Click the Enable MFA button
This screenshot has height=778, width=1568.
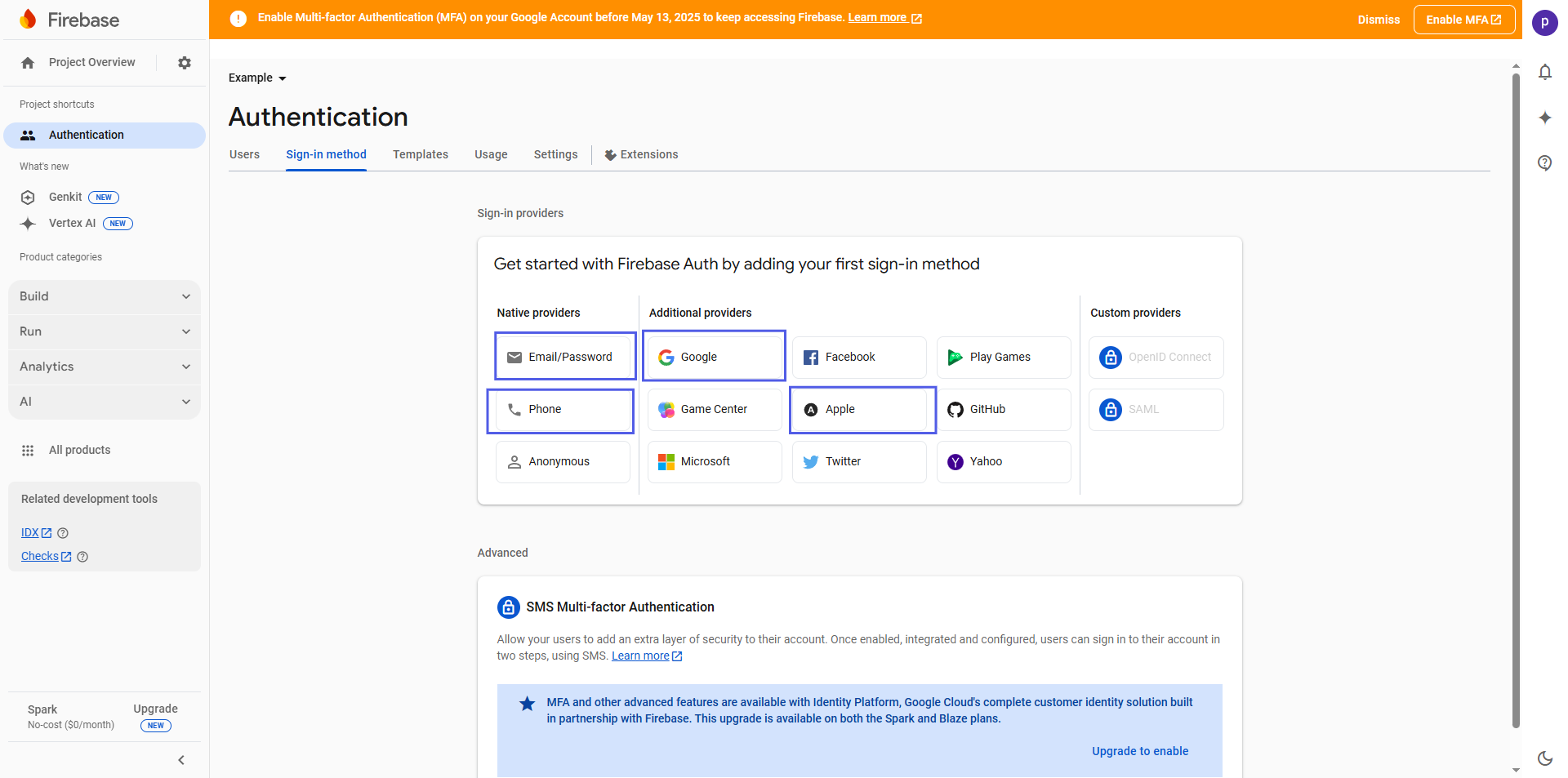(x=1463, y=20)
